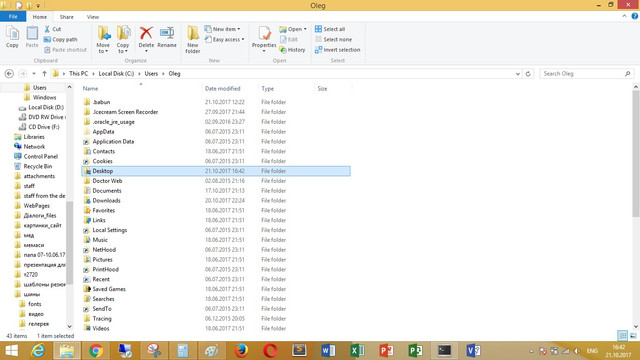Screen dimensions: 640x360
Task: Click Local Disk (C:) in the address bar
Action: coord(116,73)
